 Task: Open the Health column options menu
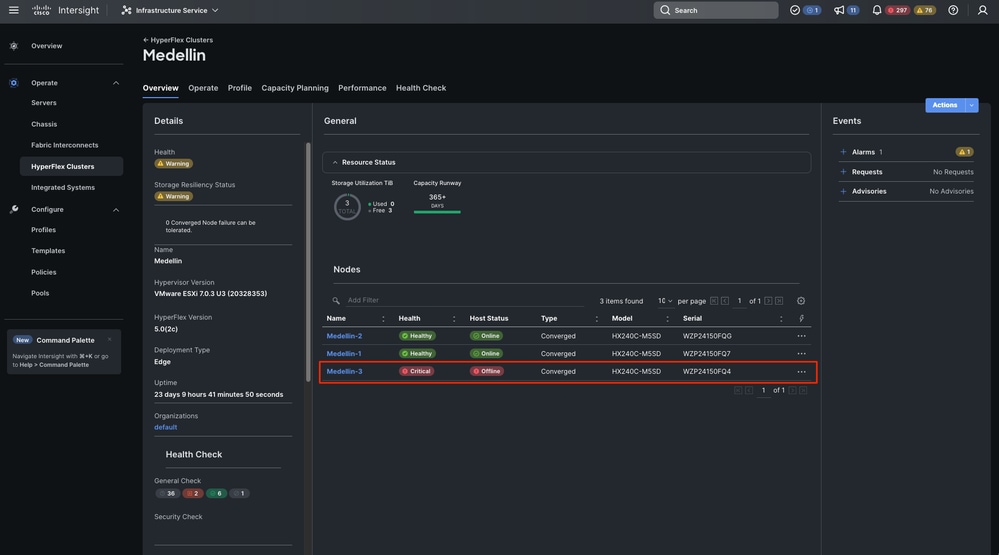coord(454,319)
